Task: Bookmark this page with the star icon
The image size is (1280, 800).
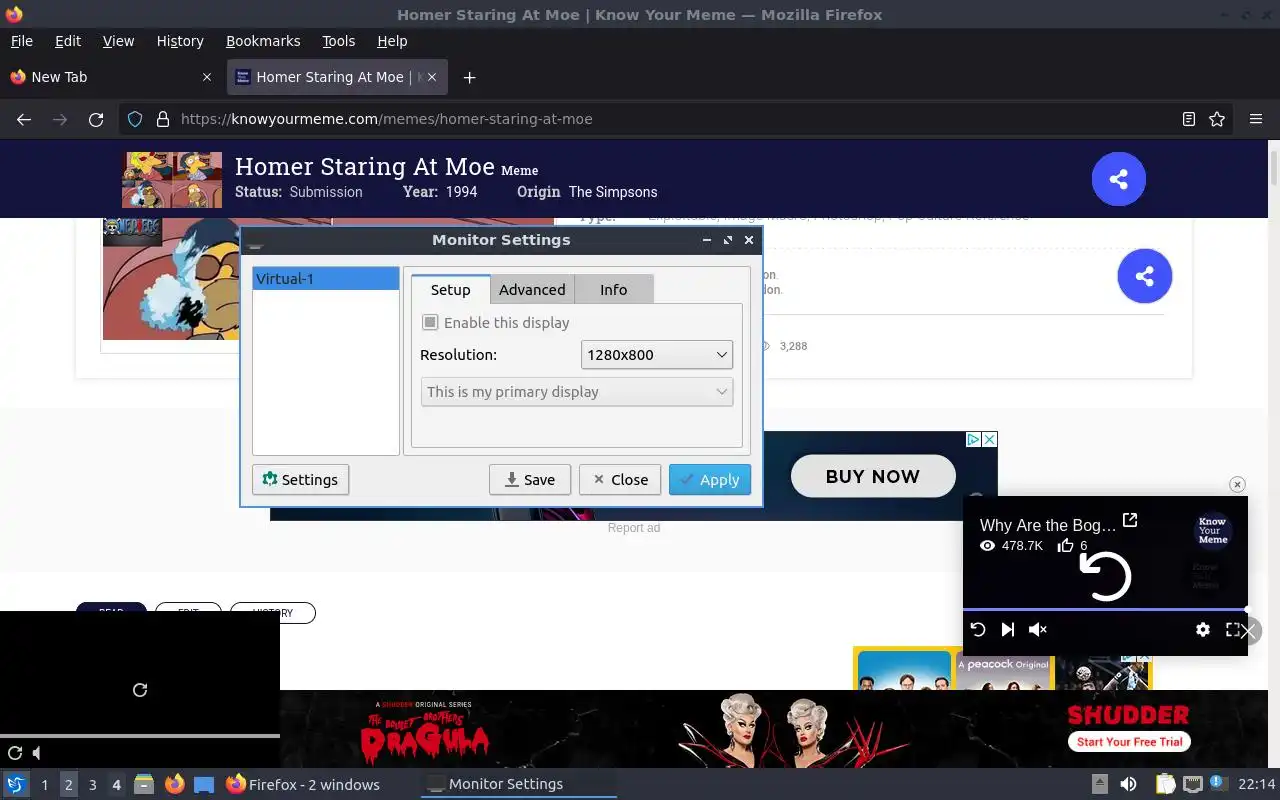Action: pos(1217,119)
